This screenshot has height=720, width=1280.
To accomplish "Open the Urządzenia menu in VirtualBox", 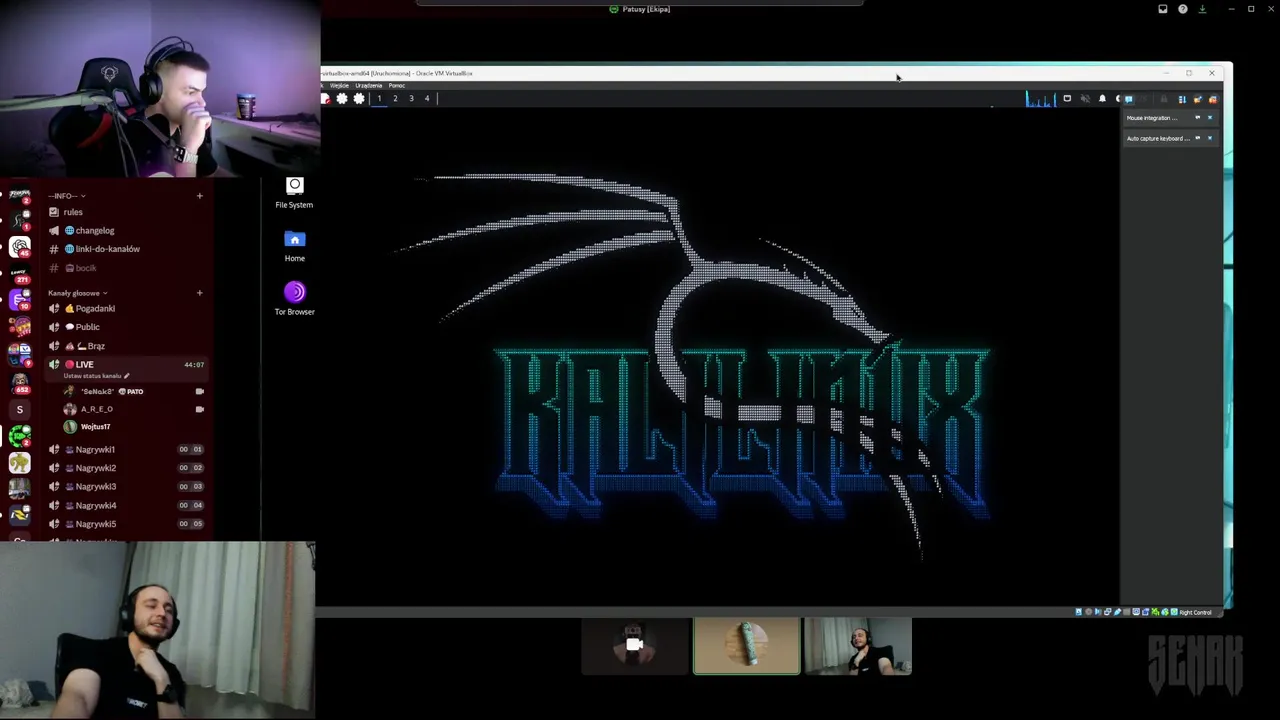I will (x=368, y=85).
